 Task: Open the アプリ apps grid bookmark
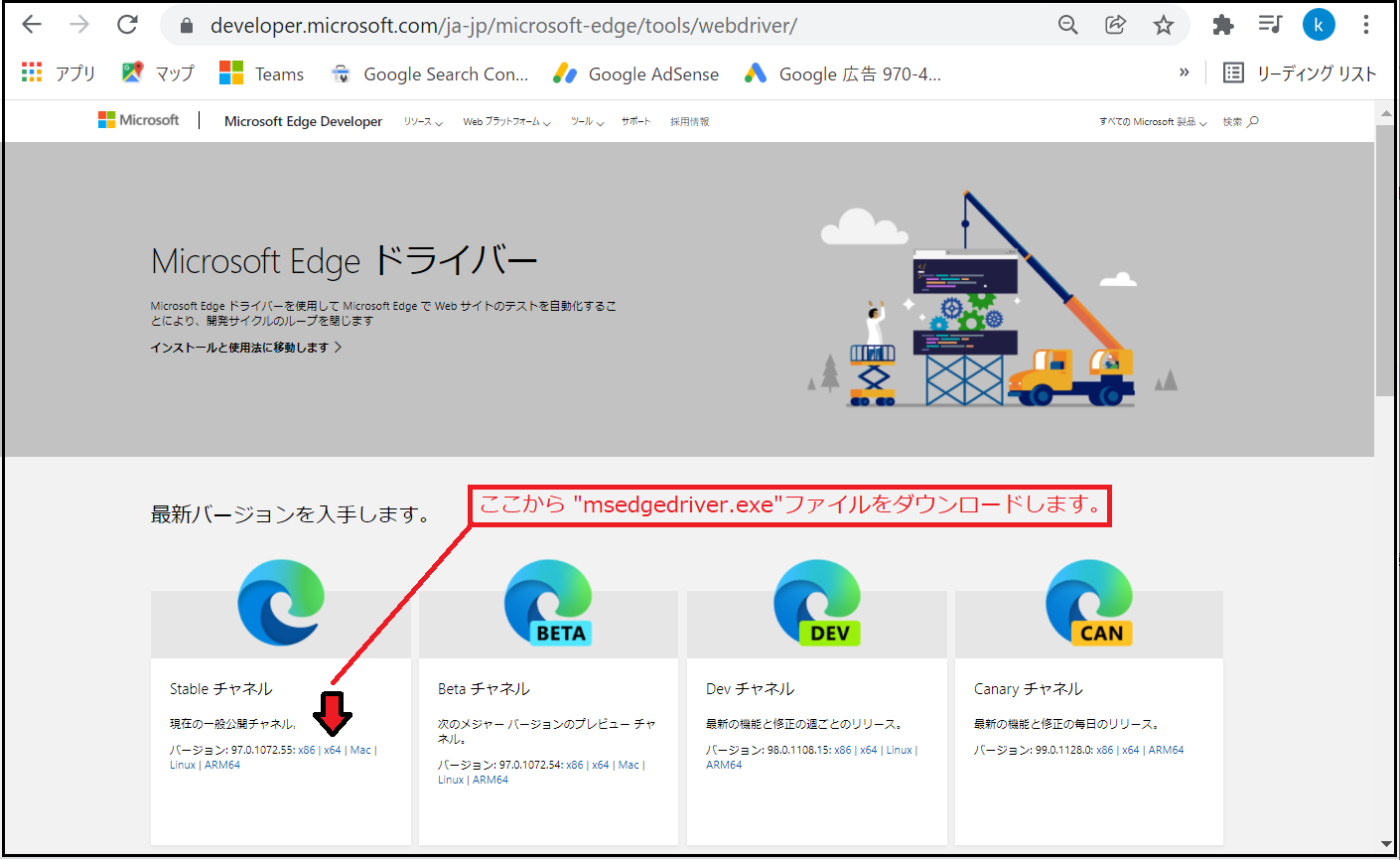(59, 73)
